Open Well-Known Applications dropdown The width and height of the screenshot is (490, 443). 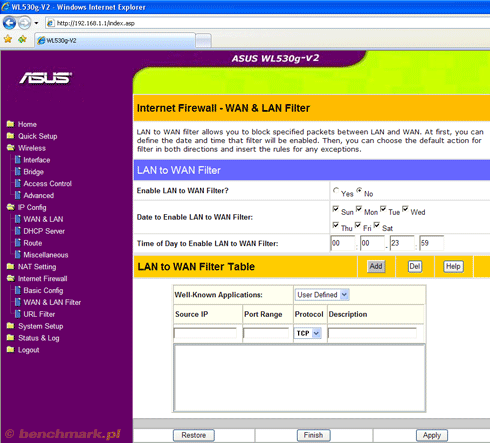pos(322,295)
